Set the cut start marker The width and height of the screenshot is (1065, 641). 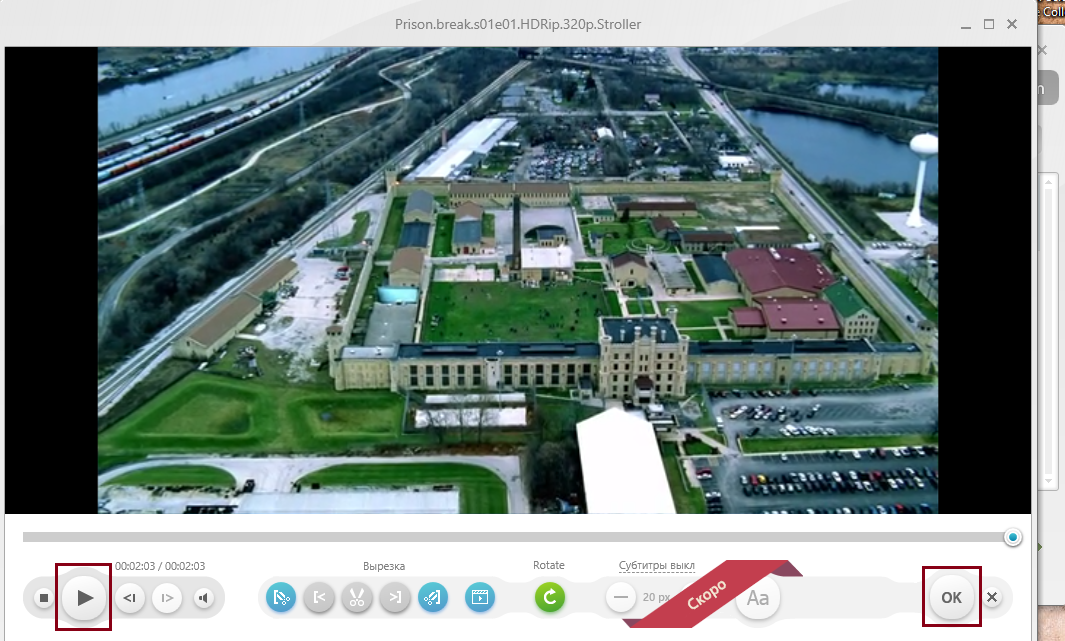click(x=319, y=598)
